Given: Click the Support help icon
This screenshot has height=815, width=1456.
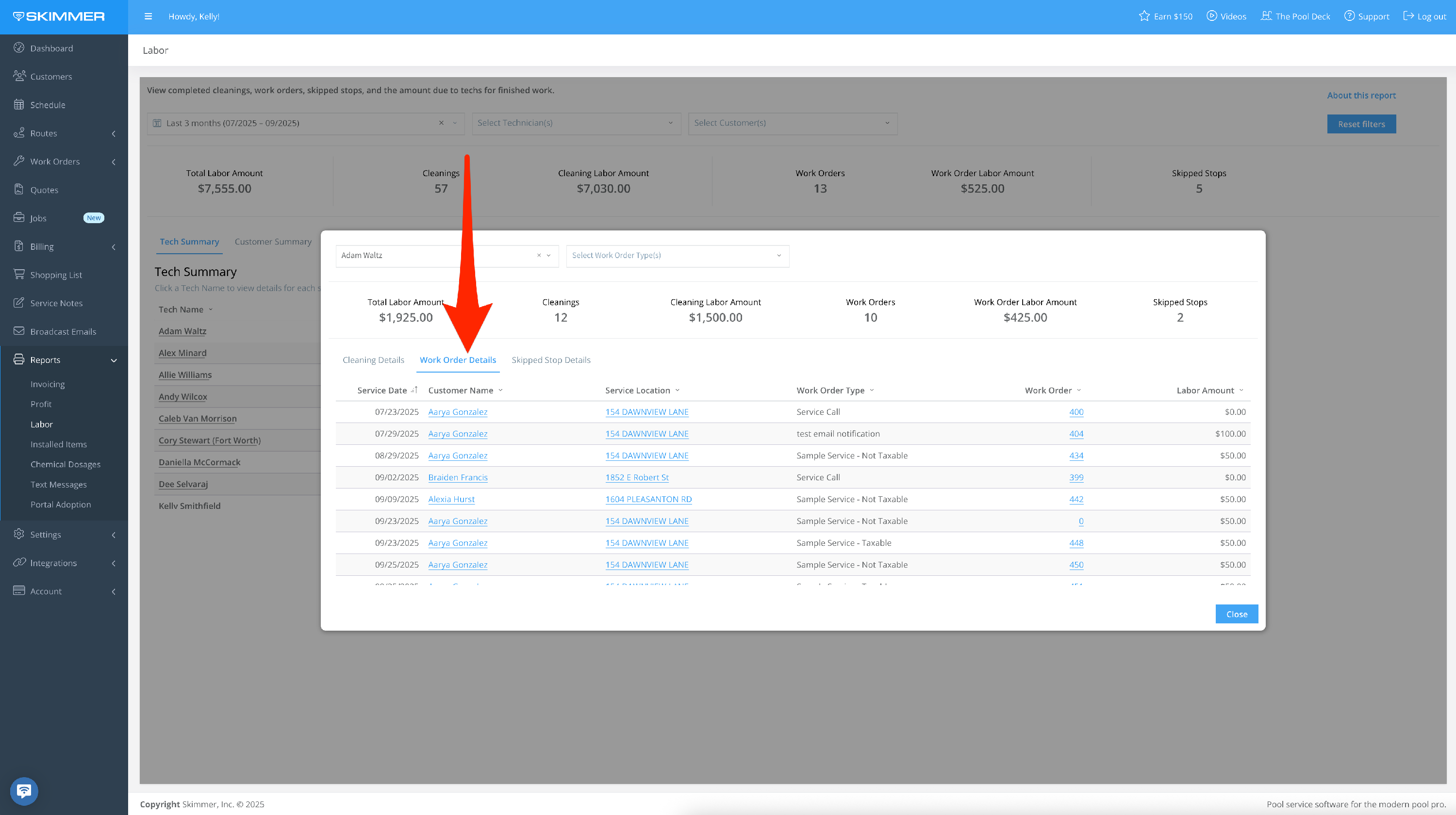Looking at the screenshot, I should click(1349, 16).
